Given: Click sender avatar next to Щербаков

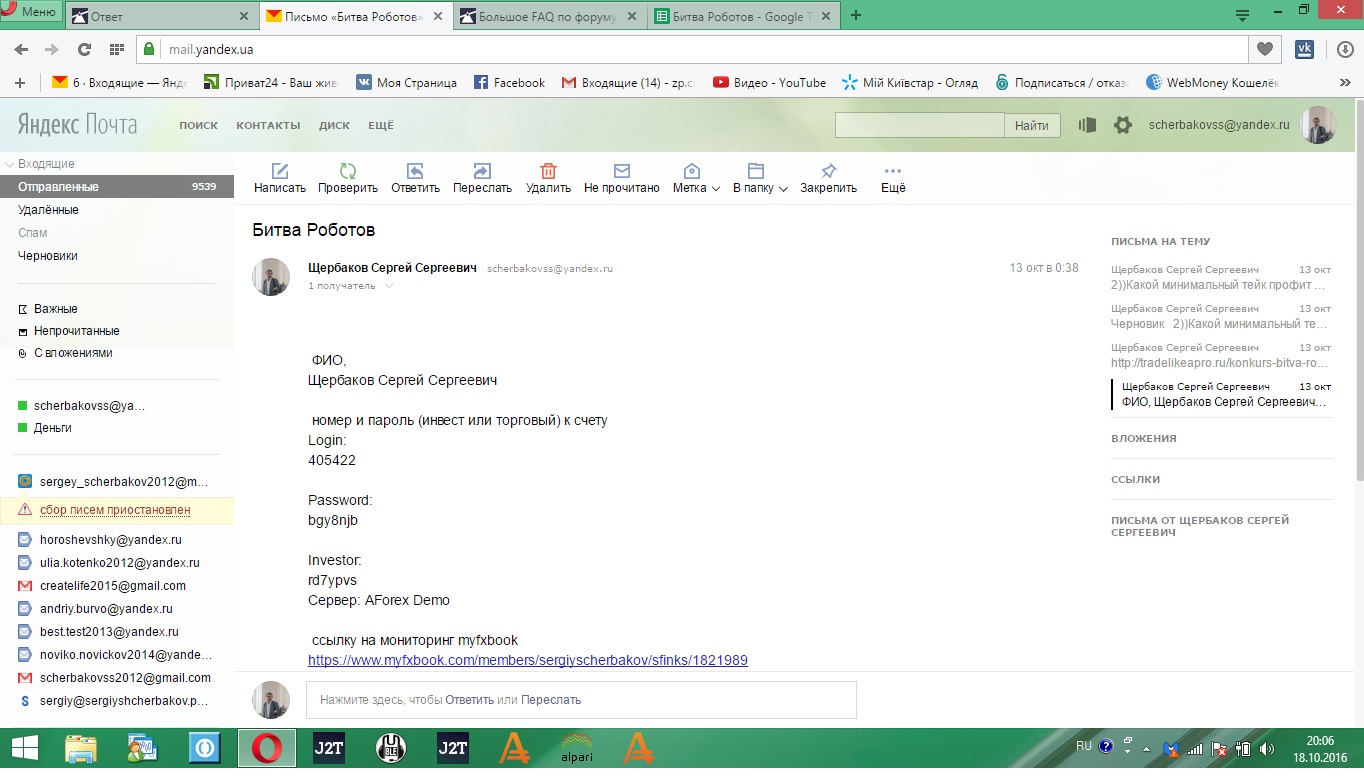Looking at the screenshot, I should click(270, 277).
